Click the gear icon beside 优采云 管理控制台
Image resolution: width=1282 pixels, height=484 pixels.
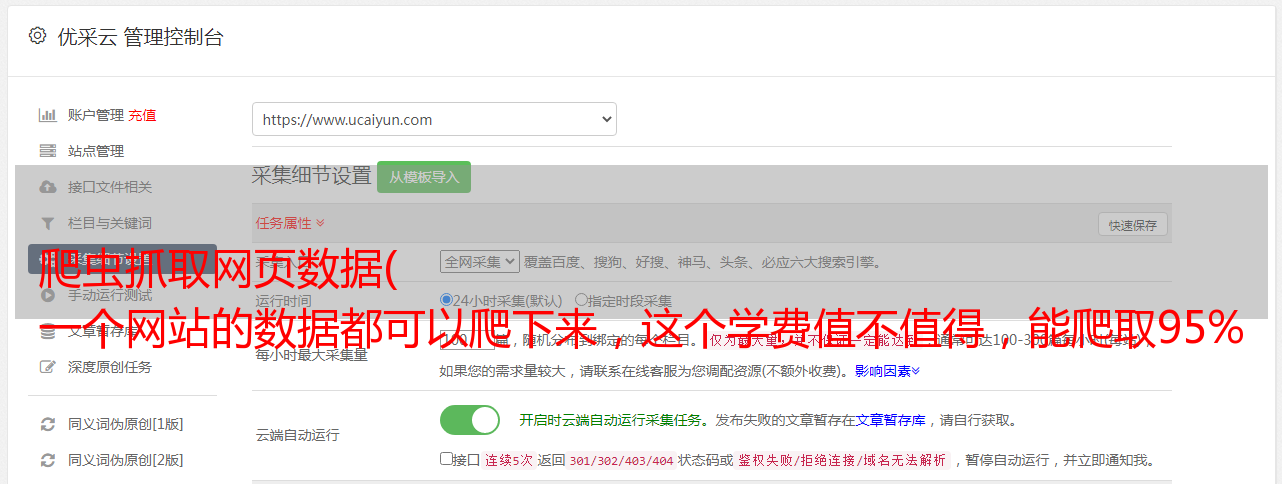[x=37, y=36]
